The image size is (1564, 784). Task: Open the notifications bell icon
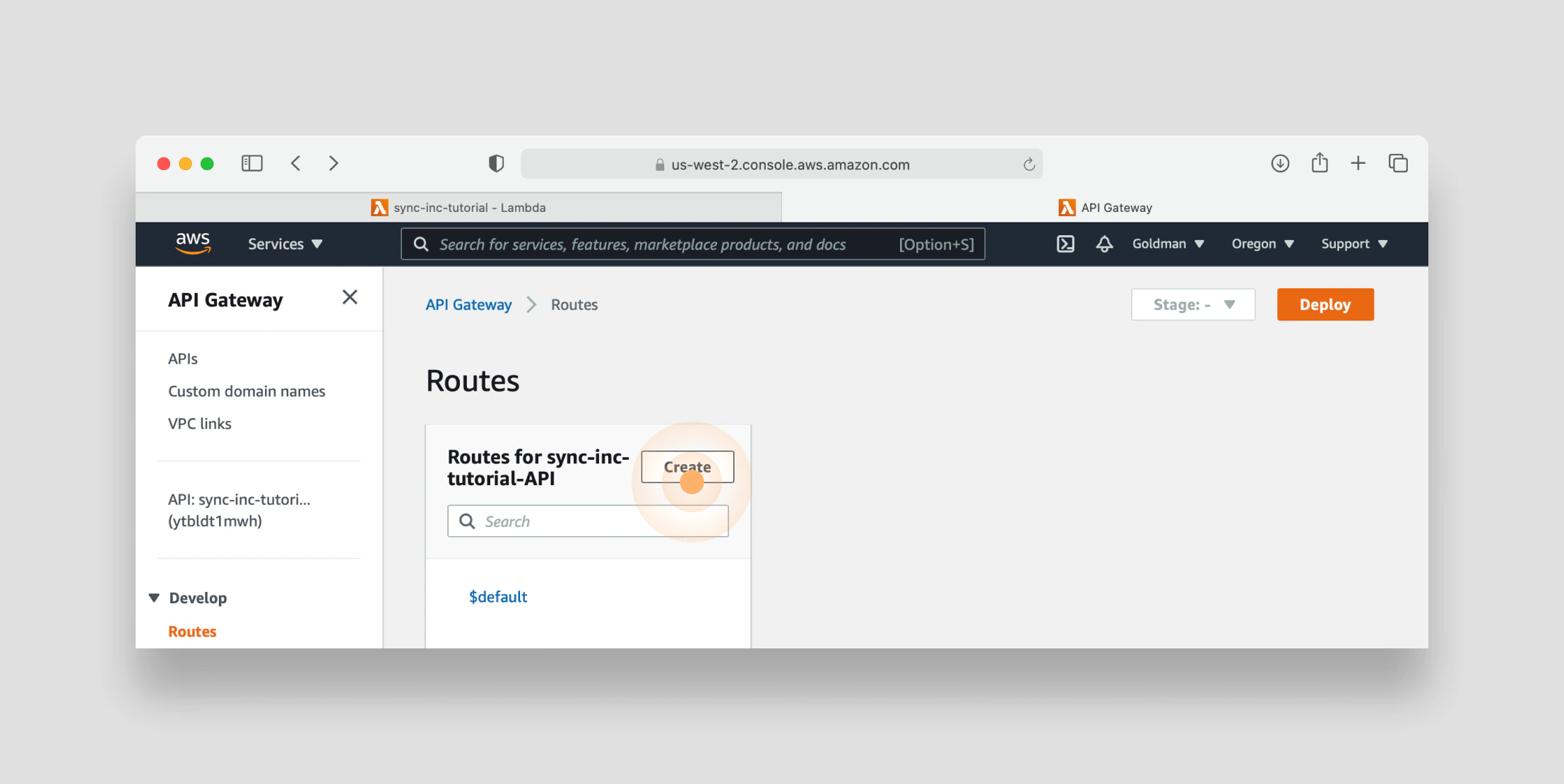tap(1104, 244)
